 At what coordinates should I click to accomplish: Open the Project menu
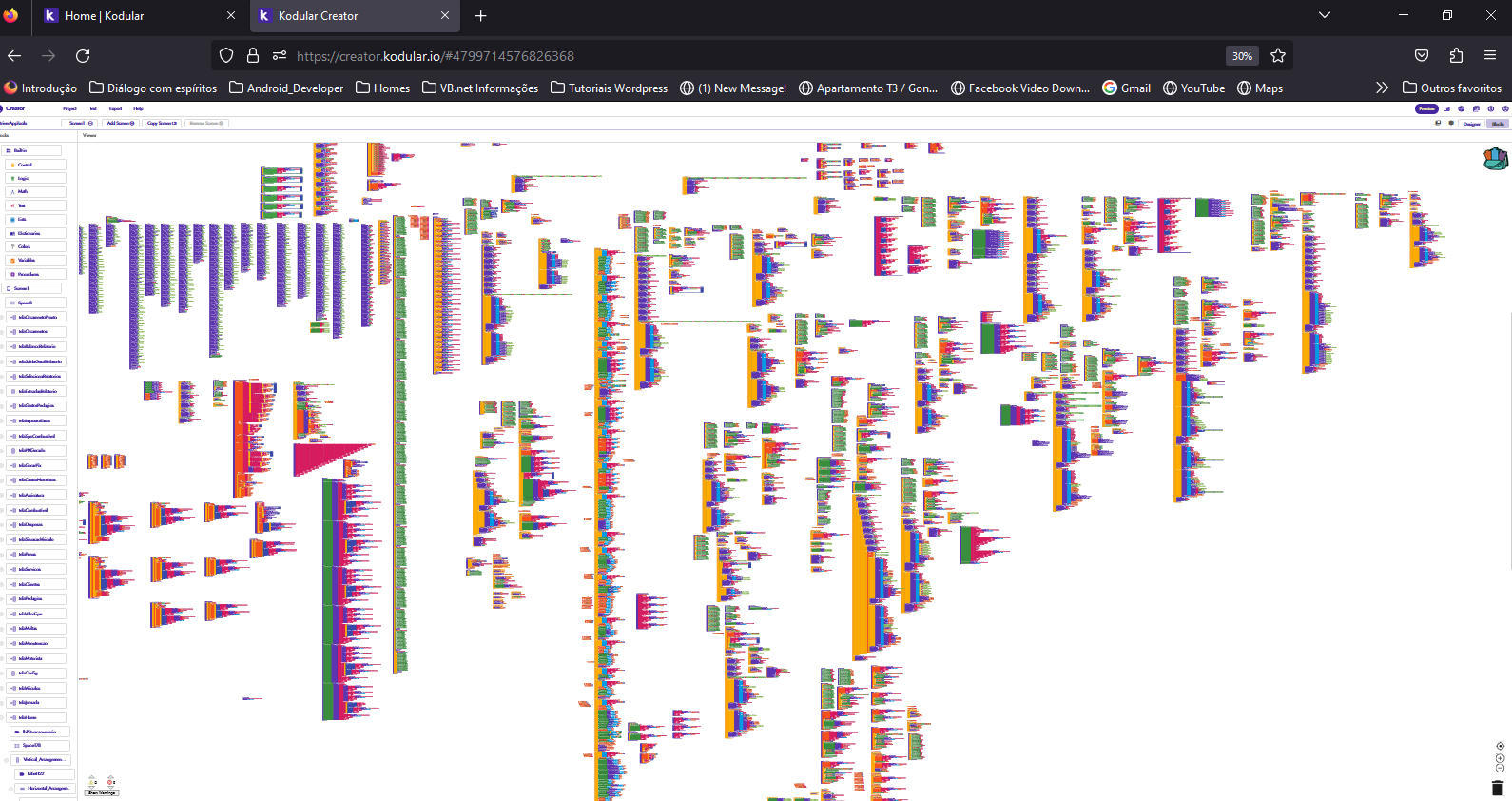coord(69,108)
